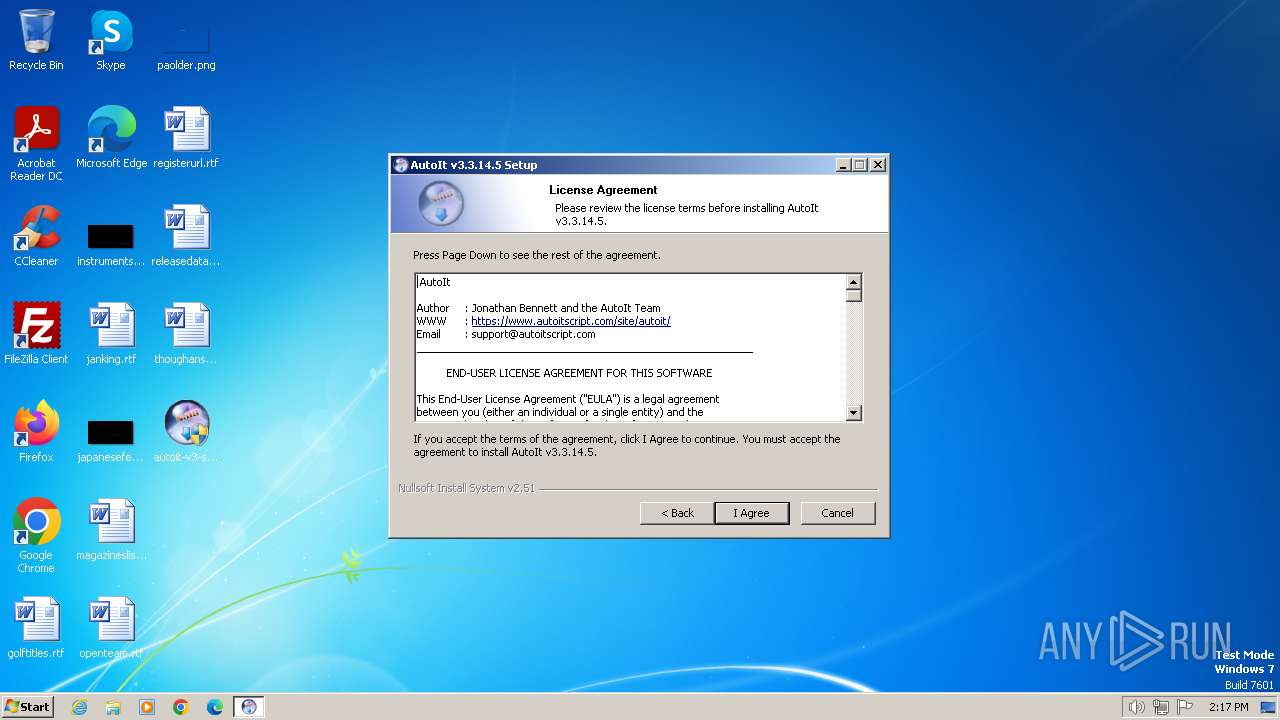Click inside the license agreement text box
The width and height of the screenshot is (1280, 720).
[x=630, y=347]
